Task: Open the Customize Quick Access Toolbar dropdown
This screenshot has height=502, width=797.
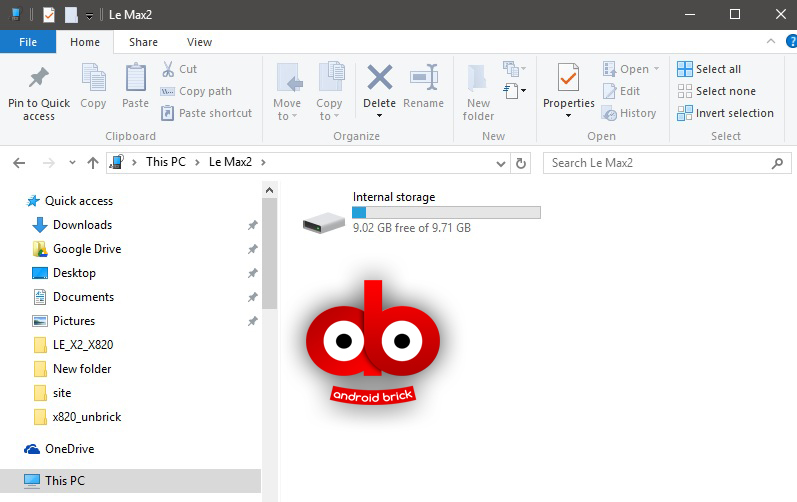Action: pos(89,15)
